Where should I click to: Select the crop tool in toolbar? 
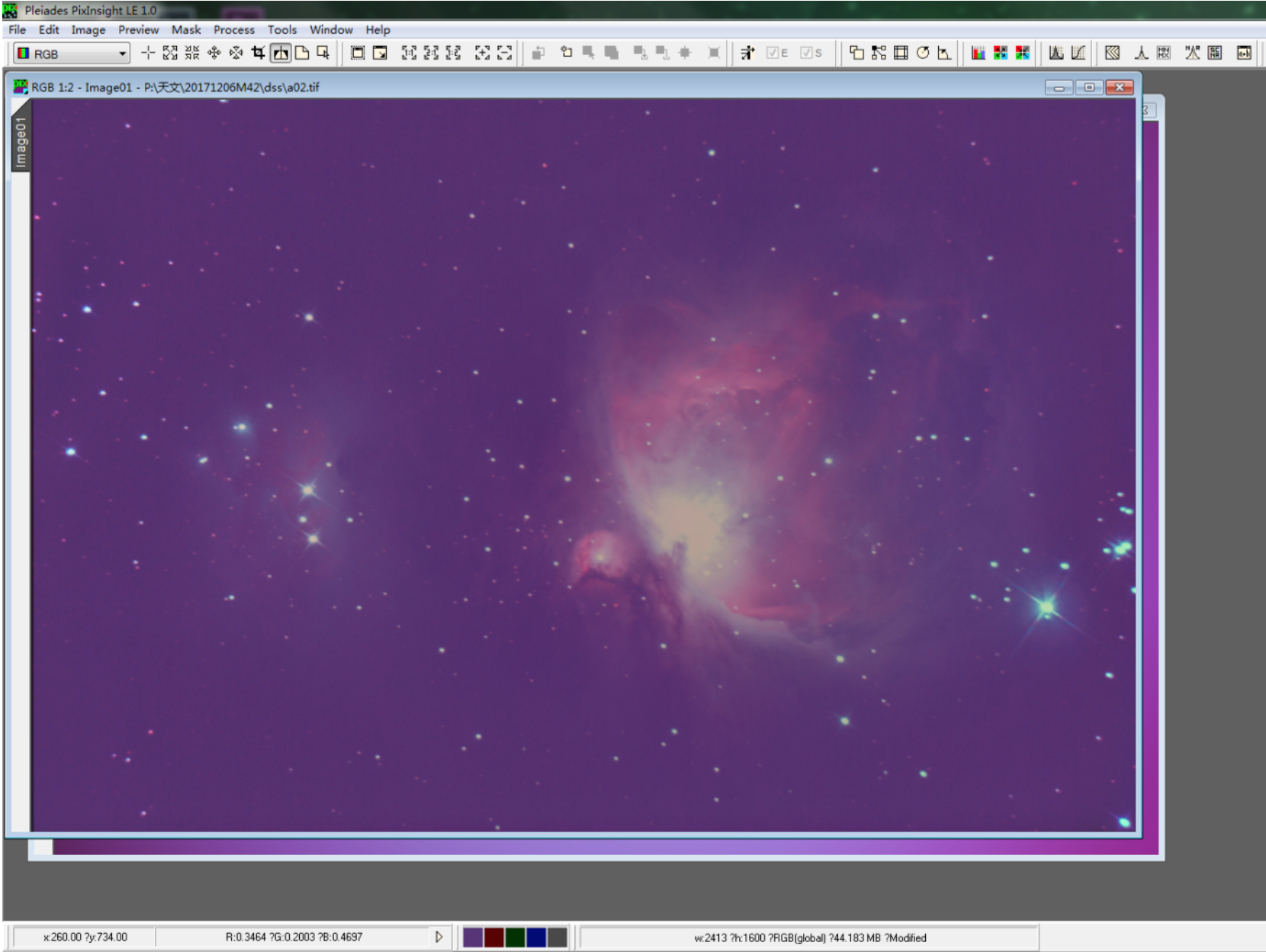tap(258, 53)
